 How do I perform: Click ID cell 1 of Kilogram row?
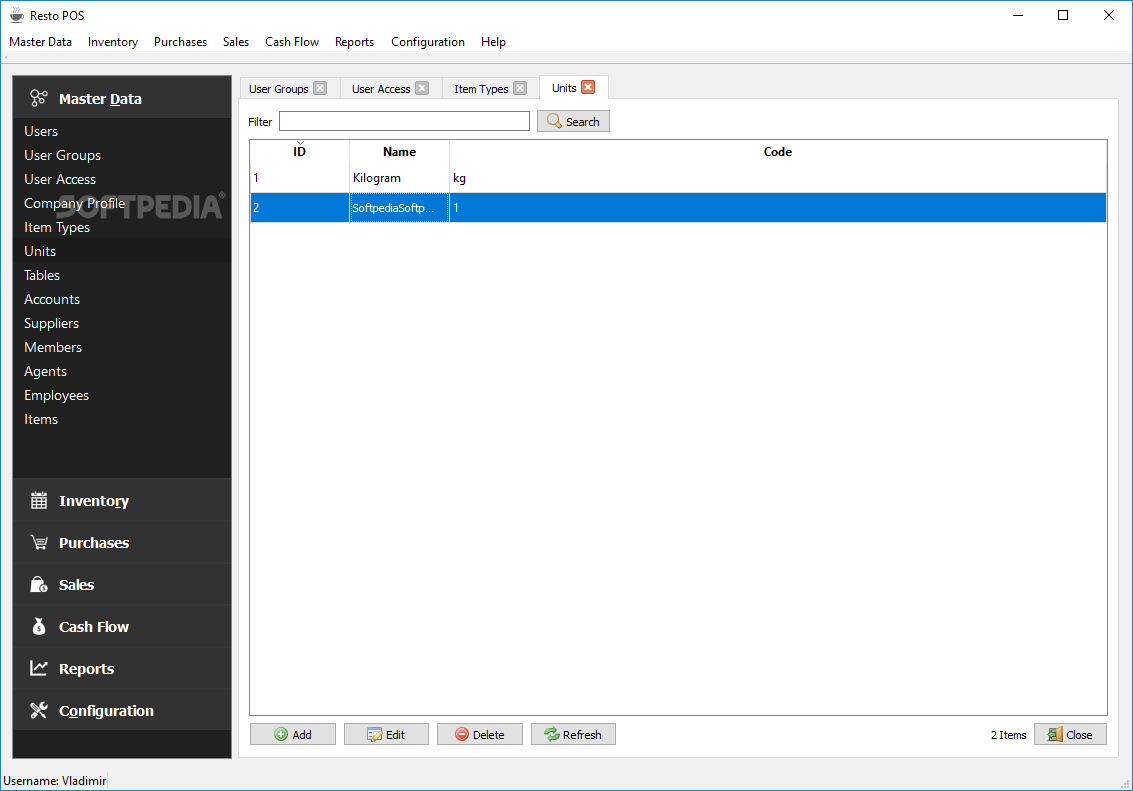pyautogui.click(x=299, y=178)
